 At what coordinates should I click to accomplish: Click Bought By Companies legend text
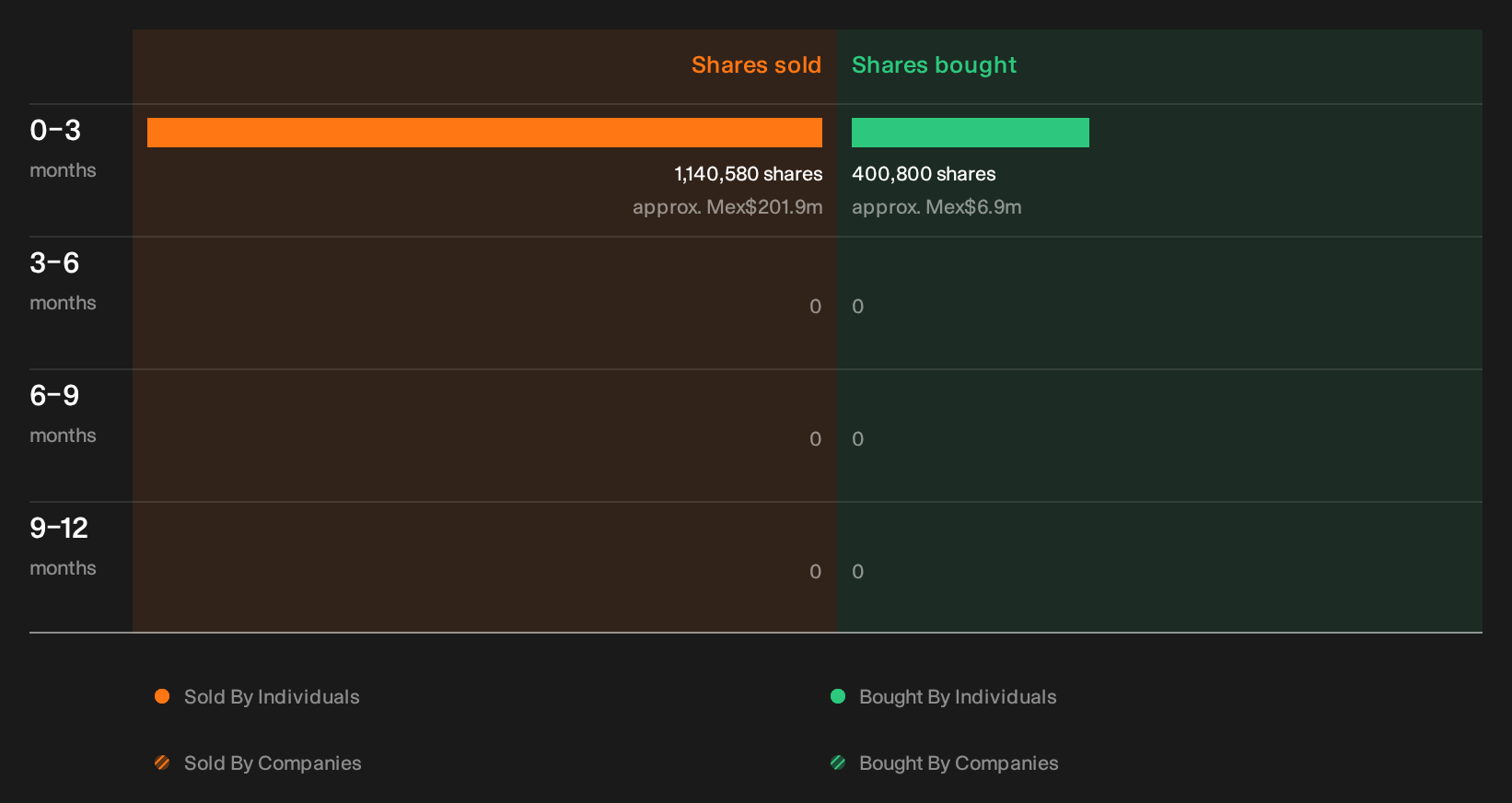click(959, 763)
